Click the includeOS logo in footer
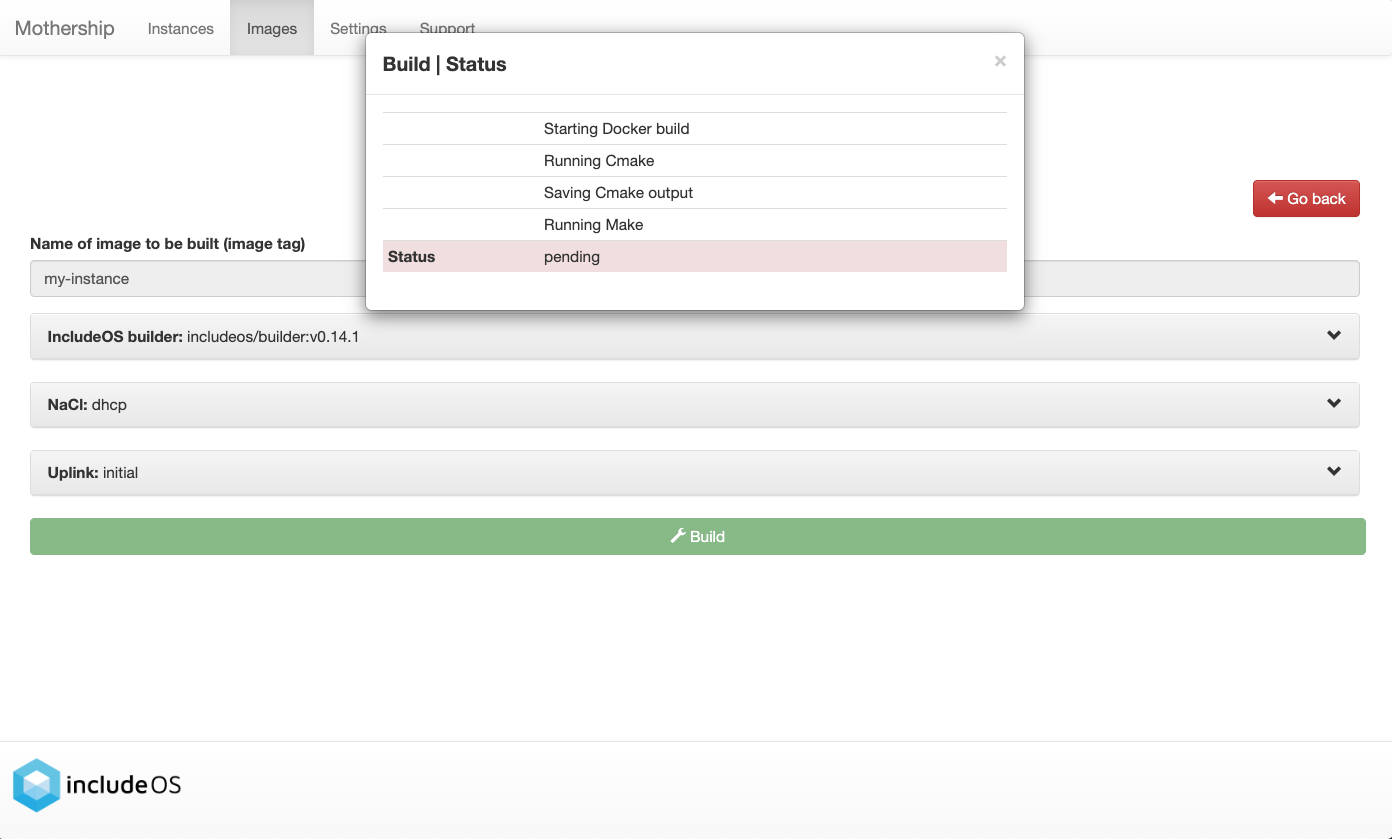The width and height of the screenshot is (1392, 839). pos(97,785)
